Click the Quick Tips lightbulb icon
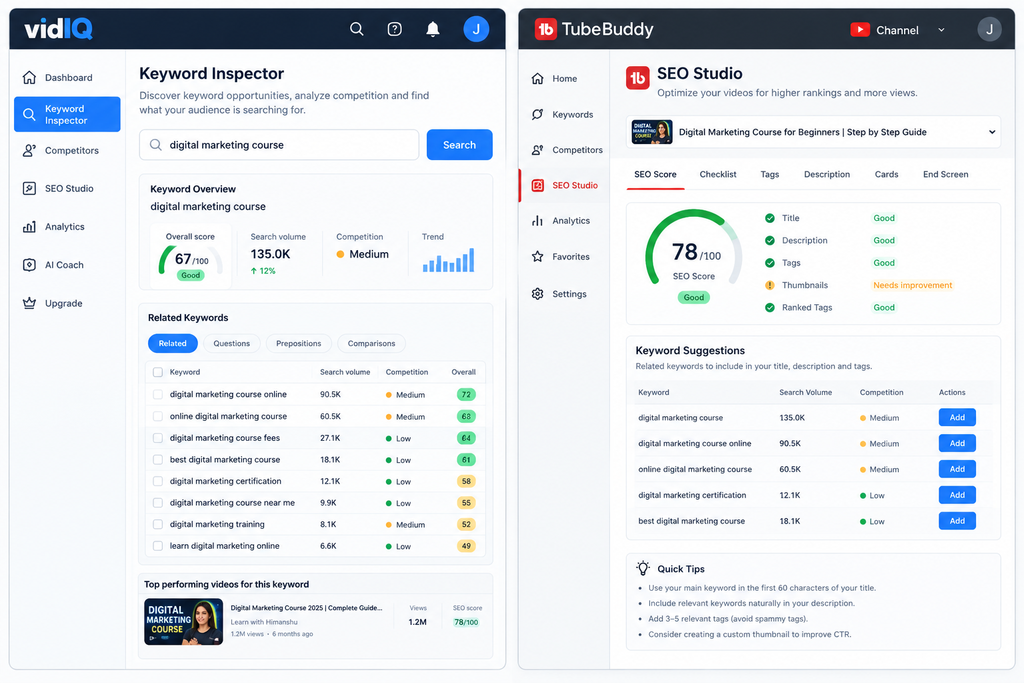The width and height of the screenshot is (1024, 683). [643, 568]
